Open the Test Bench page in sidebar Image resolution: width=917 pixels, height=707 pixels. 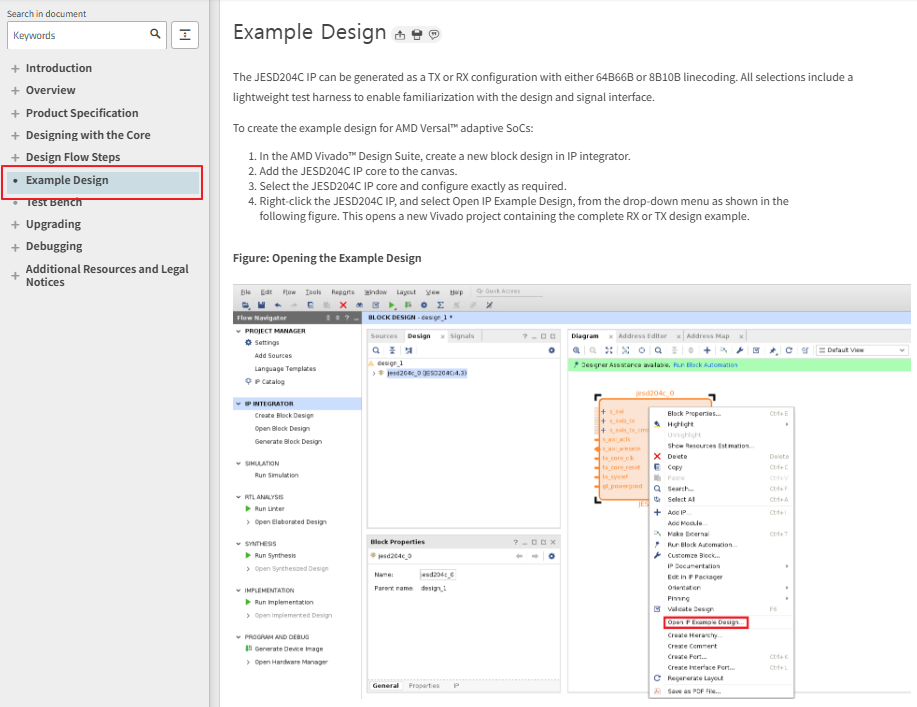point(54,202)
